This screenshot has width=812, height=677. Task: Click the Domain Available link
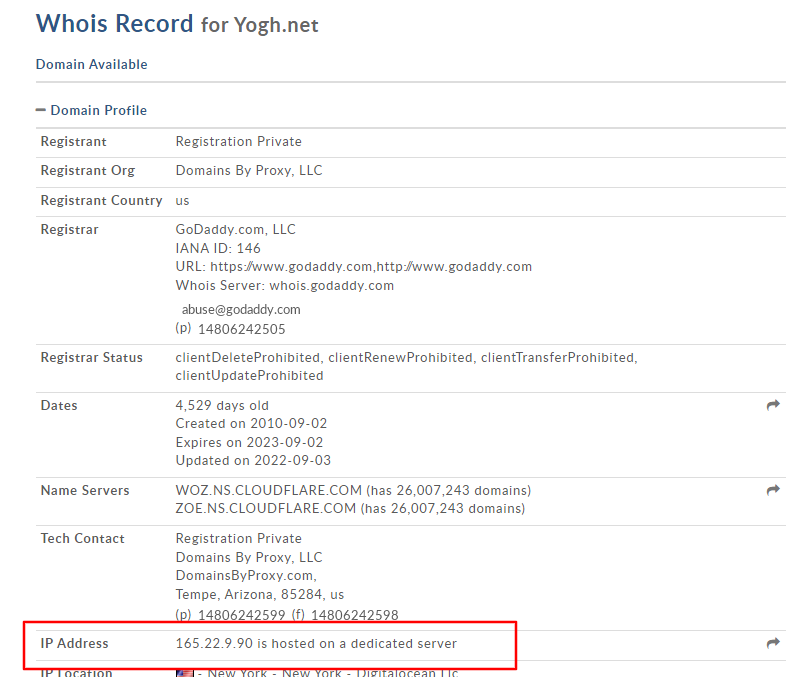(91, 64)
